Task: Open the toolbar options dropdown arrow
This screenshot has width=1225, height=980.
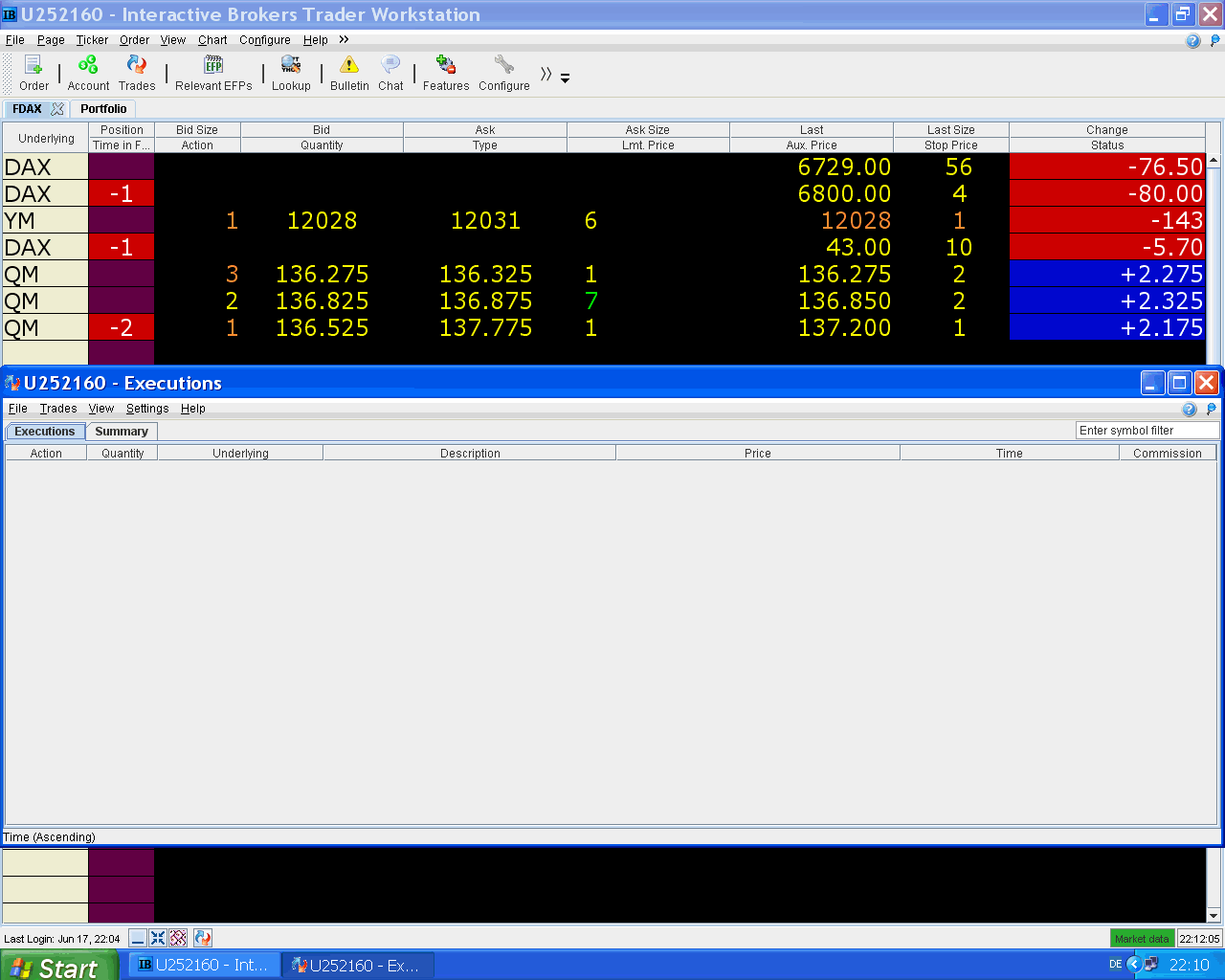Action: 565,78
